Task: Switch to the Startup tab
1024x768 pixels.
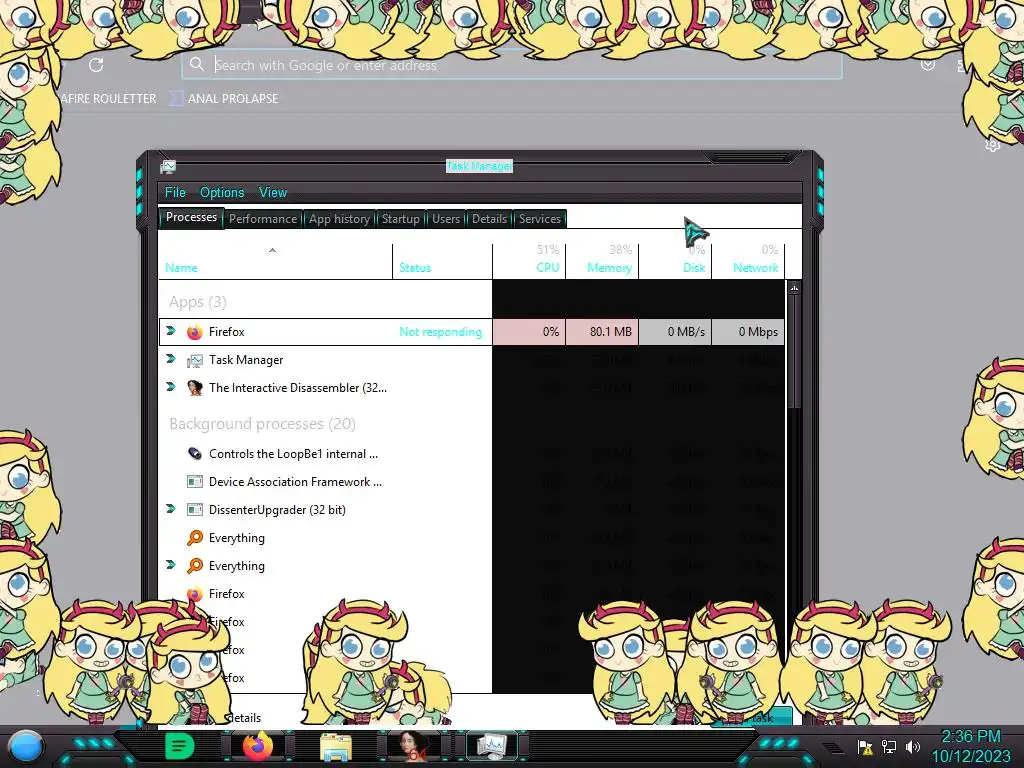Action: click(x=400, y=219)
